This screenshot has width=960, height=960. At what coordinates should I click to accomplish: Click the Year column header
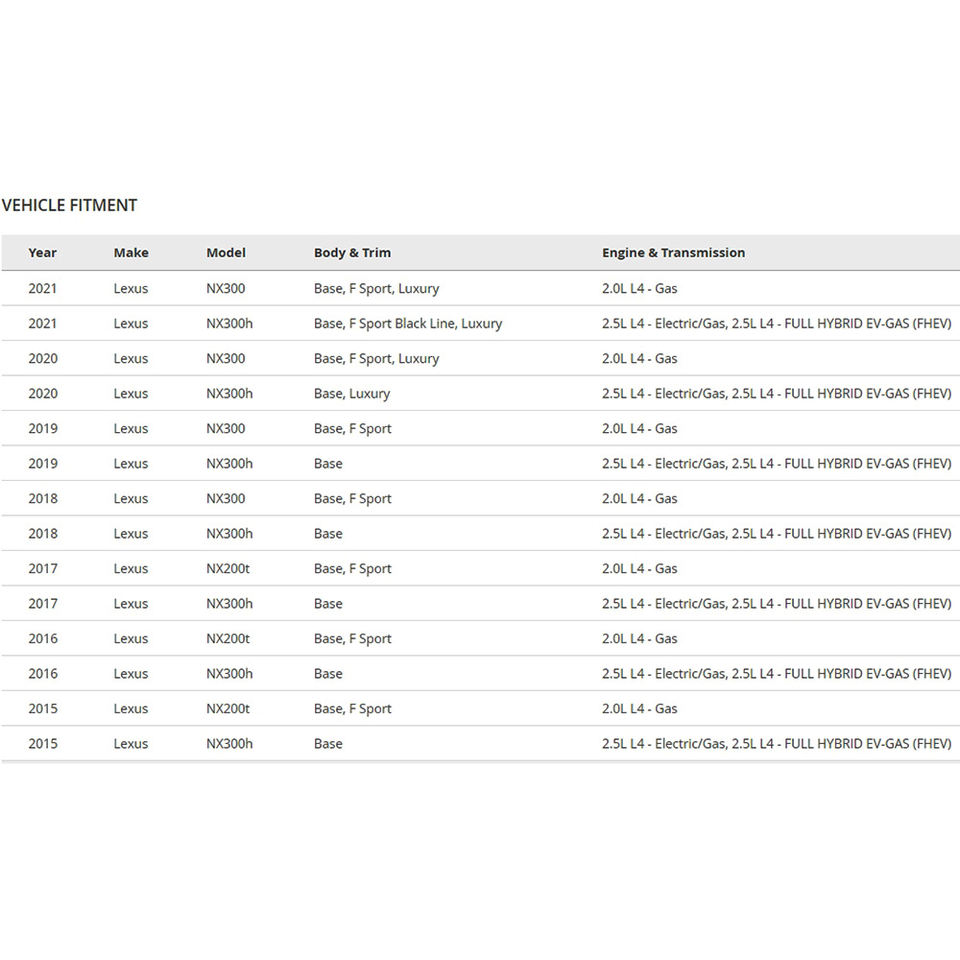pos(42,253)
